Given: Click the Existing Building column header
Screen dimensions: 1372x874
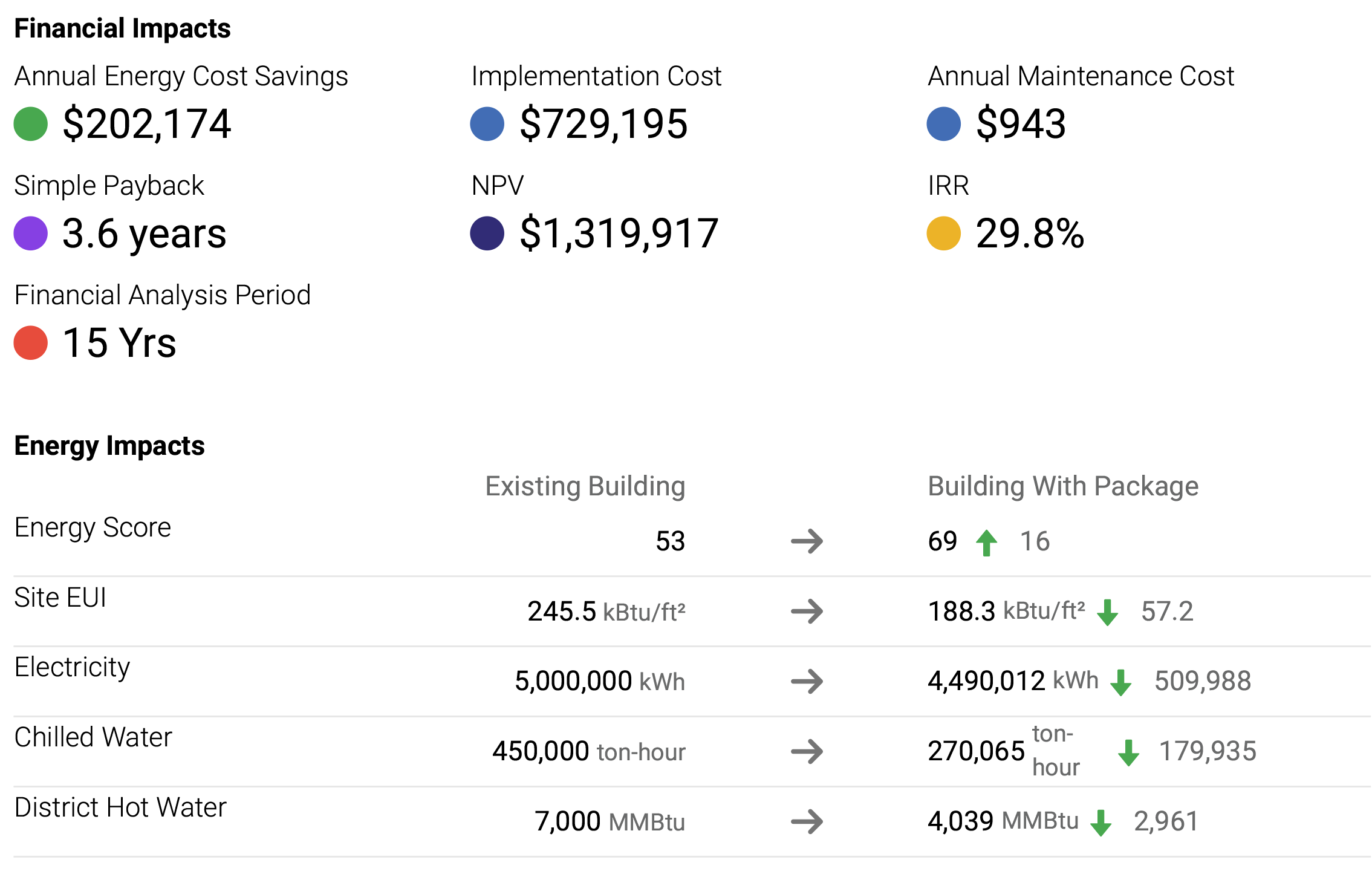Looking at the screenshot, I should coord(585,486).
